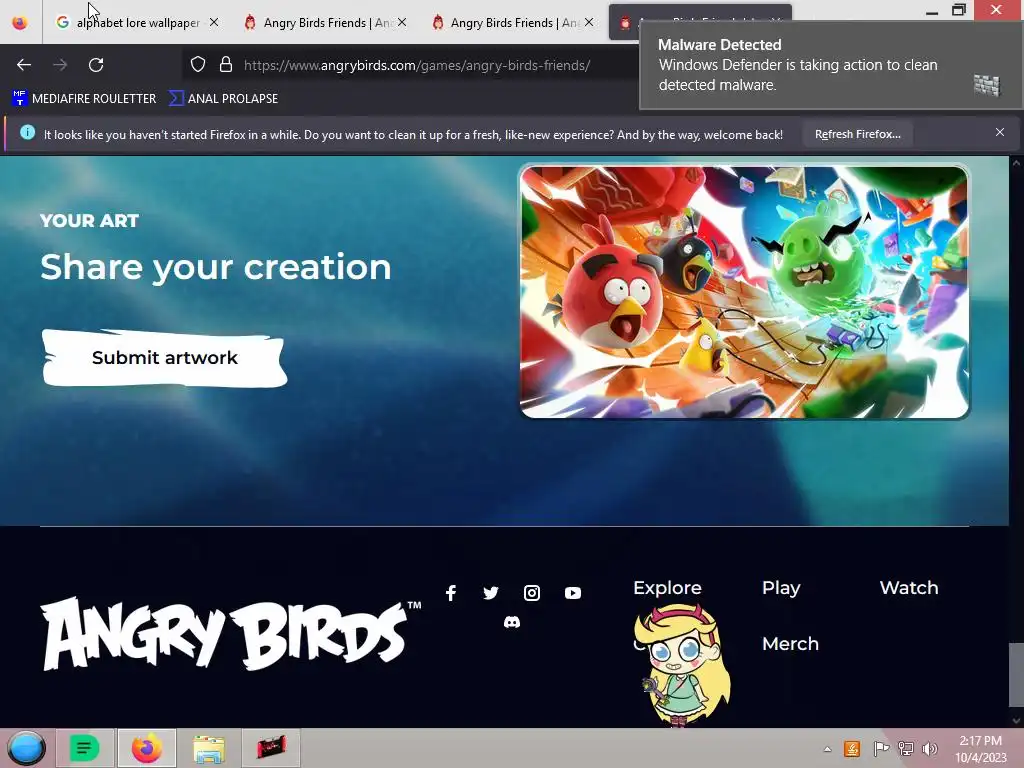Click the orange Java tray icon

tap(852, 748)
